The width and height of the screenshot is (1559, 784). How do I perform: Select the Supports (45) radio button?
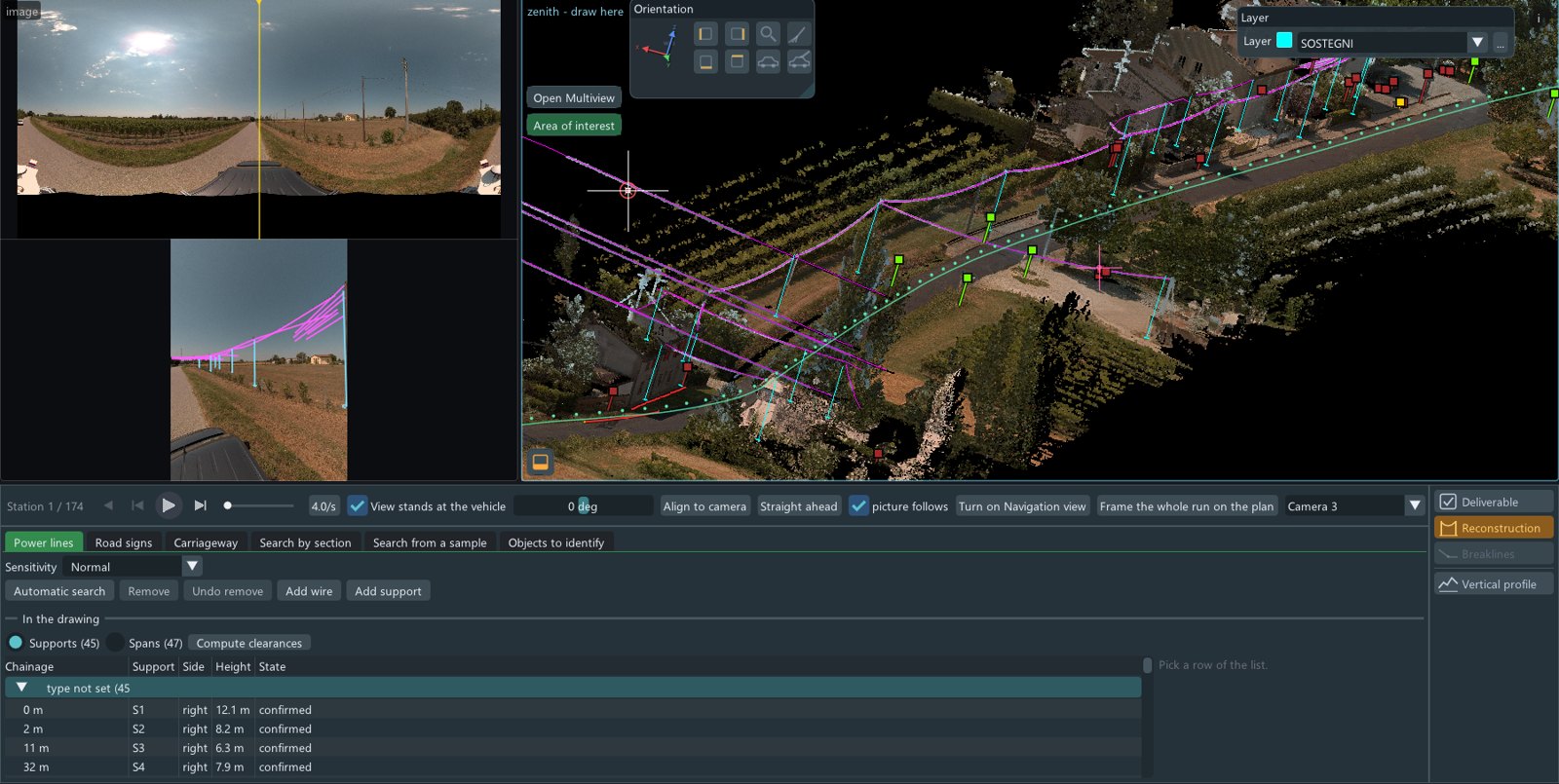click(16, 643)
